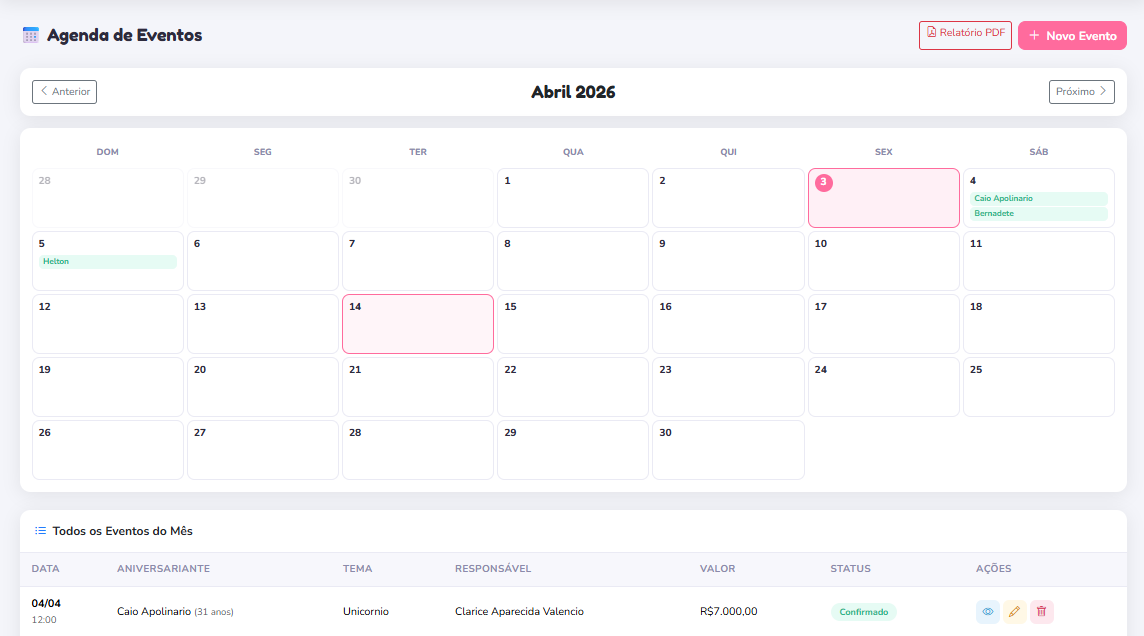The width and height of the screenshot is (1144, 636).
Task: Click the Confirmado status badge
Action: [863, 612]
